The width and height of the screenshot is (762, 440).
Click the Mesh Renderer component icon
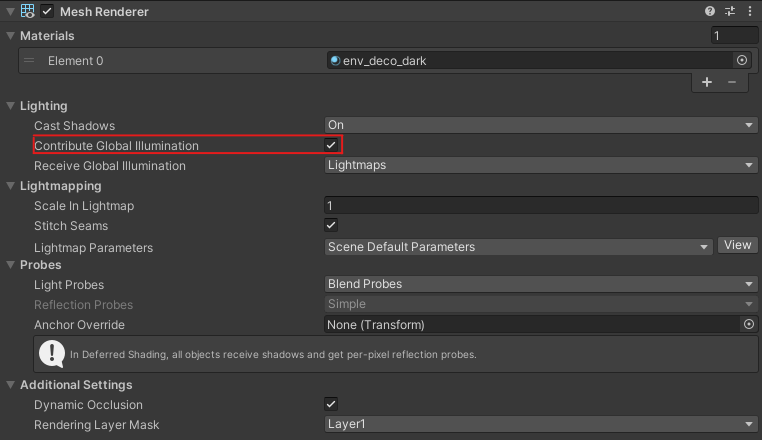28,11
